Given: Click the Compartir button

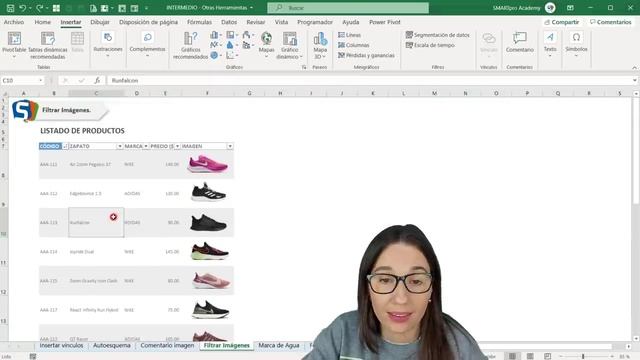Looking at the screenshot, I should click(562, 22).
